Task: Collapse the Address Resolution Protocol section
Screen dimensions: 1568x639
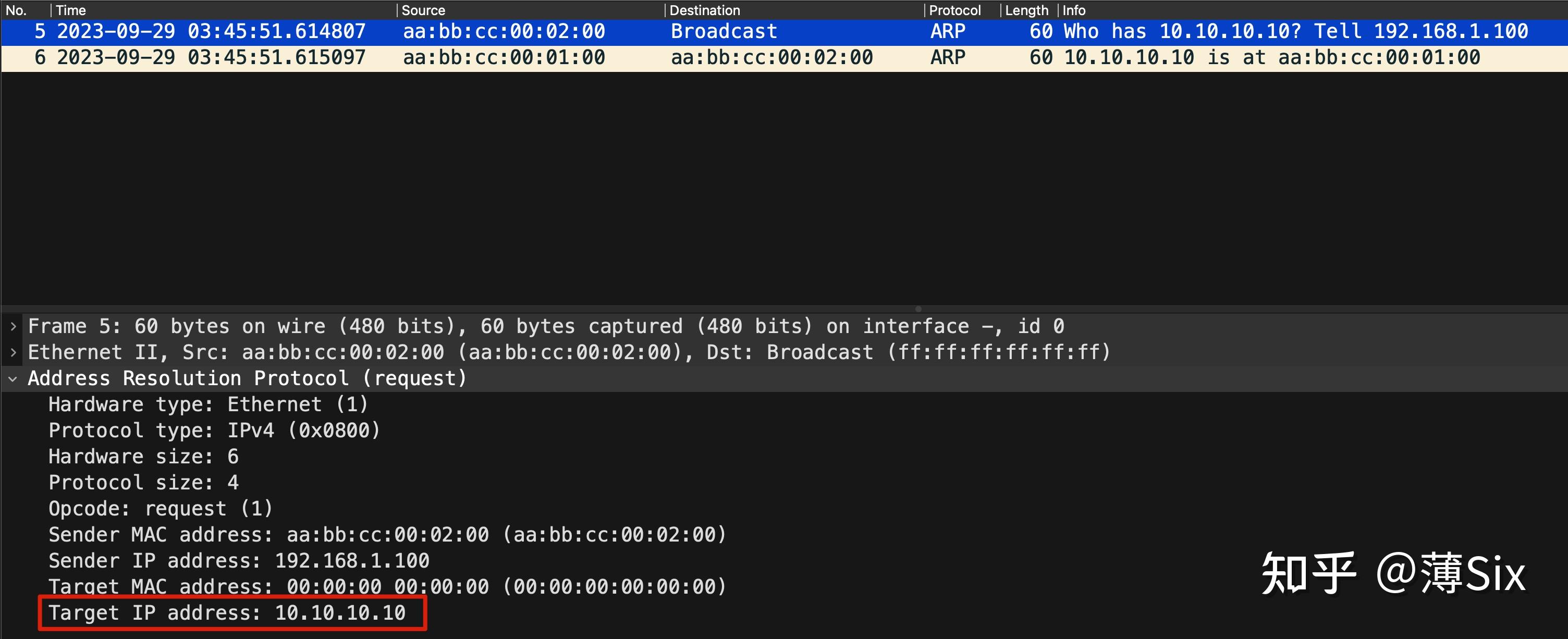Action: [13, 378]
